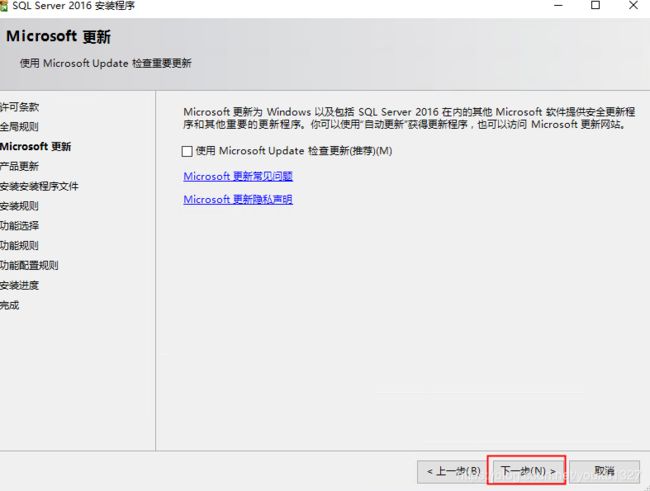
Task: Select 安装安装程序文件 step in sidebar
Action: [x=39, y=186]
